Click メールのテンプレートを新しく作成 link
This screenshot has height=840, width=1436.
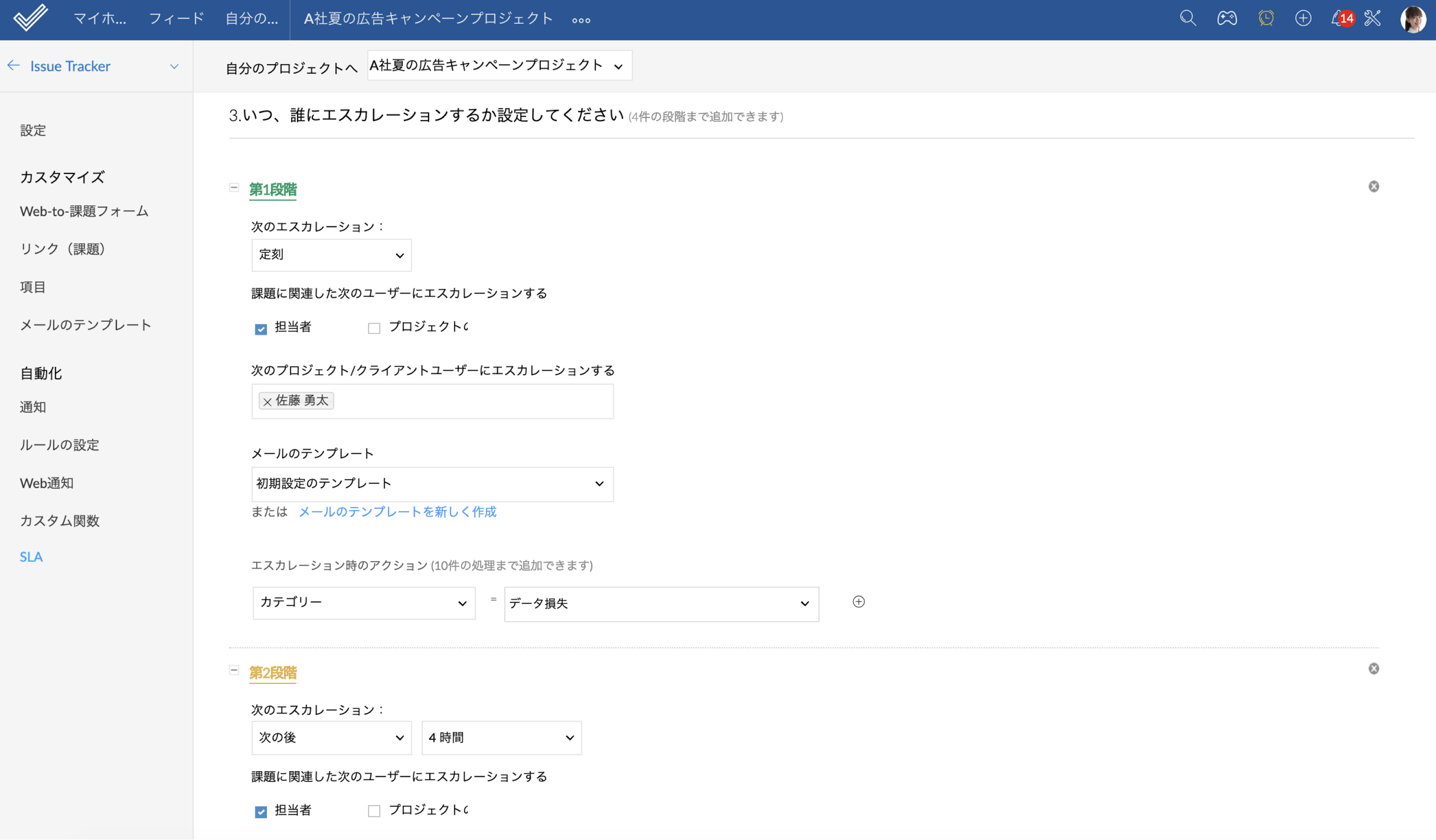coord(398,512)
